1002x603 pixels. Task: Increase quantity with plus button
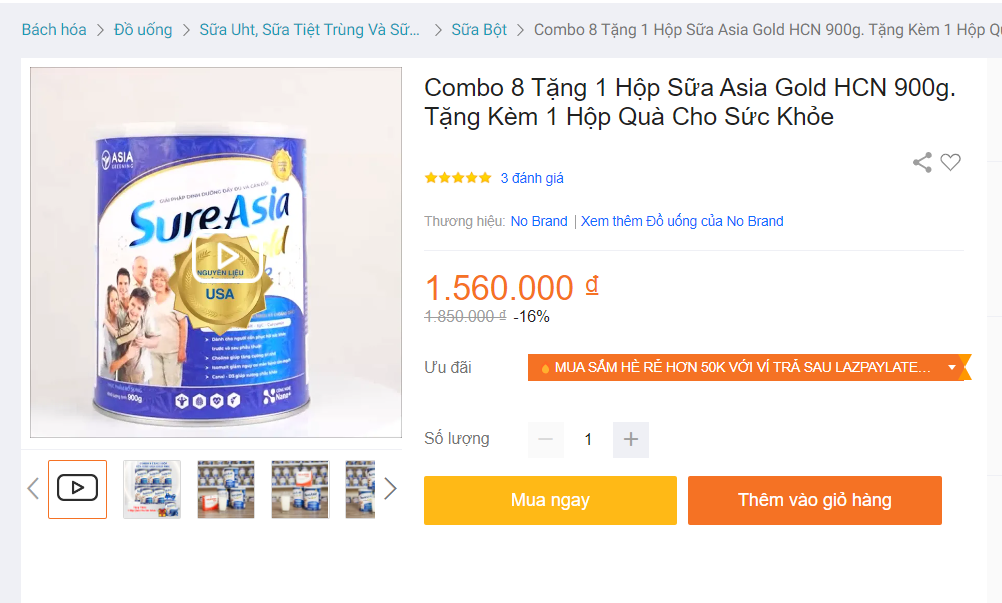pos(631,439)
